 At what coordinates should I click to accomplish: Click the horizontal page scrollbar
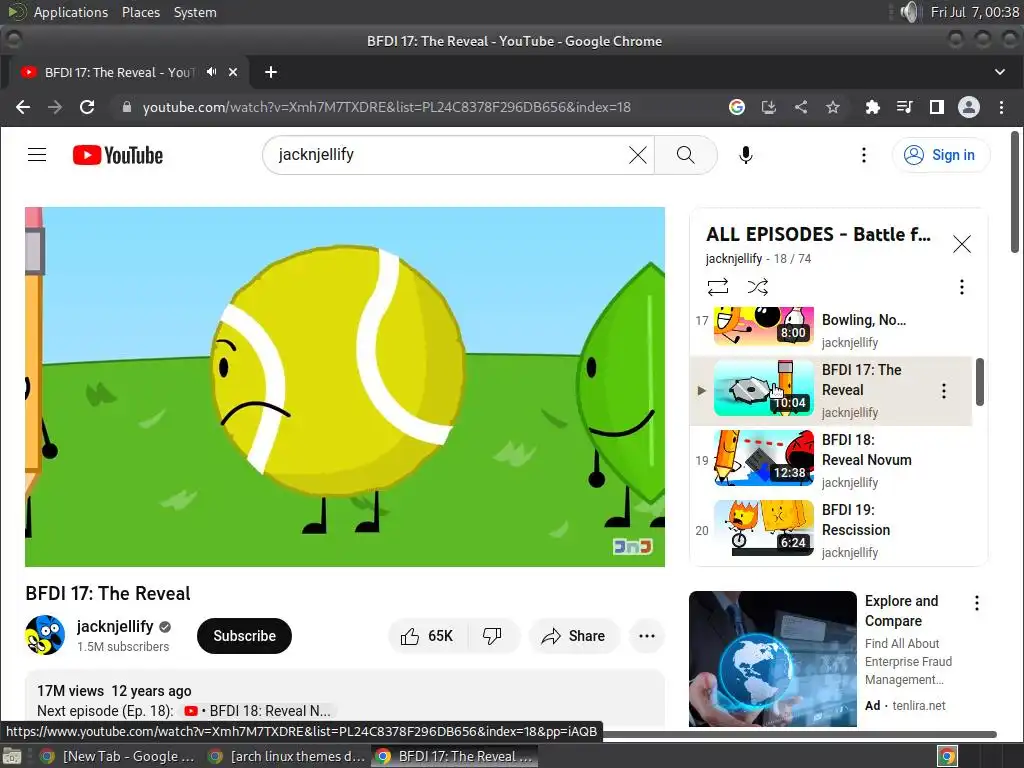pyautogui.click(x=800, y=735)
